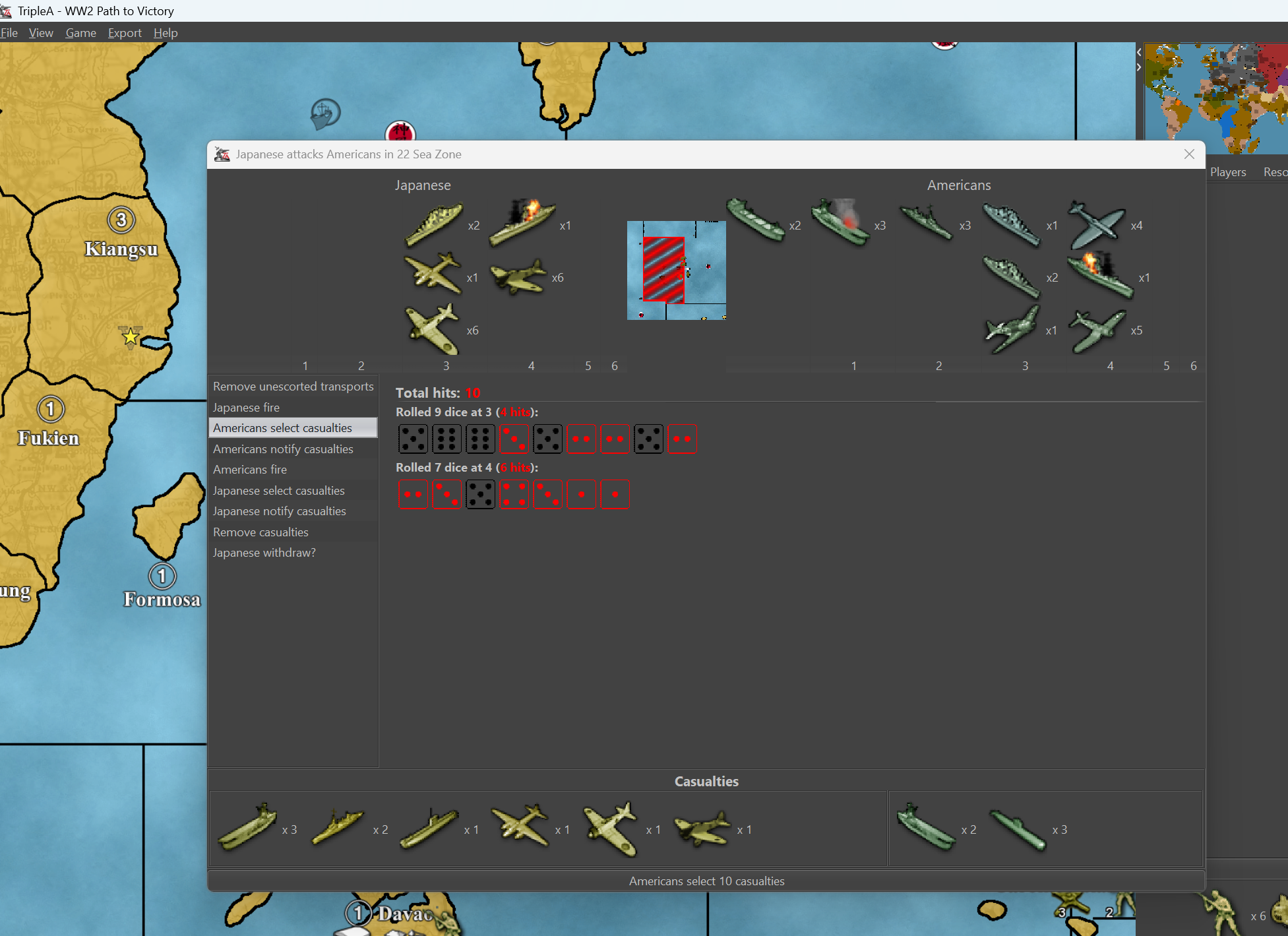Open the Game menu
The height and width of the screenshot is (936, 1288).
81,33
